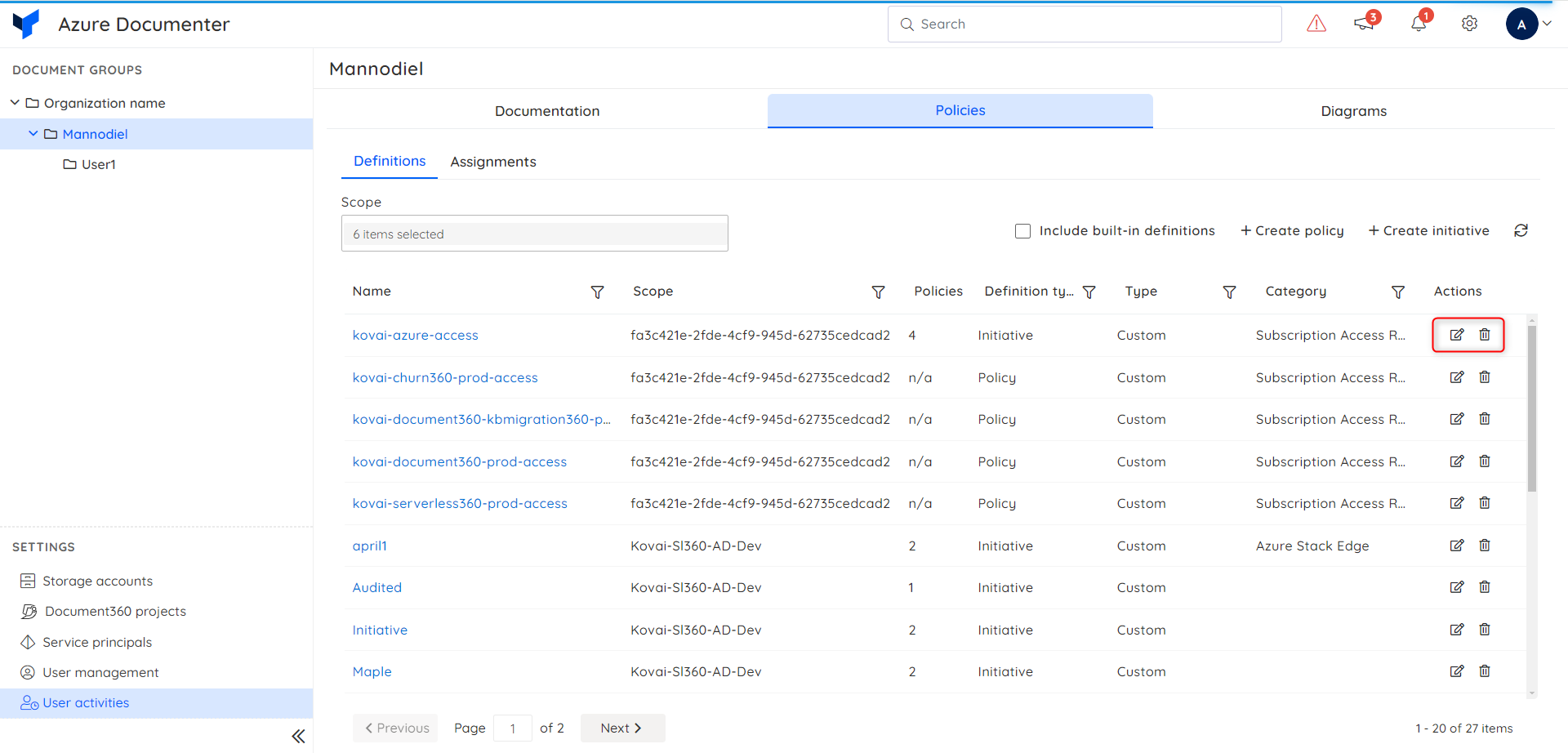Open the announcements megaphone icon
The height and width of the screenshot is (753, 1568).
point(1364,24)
